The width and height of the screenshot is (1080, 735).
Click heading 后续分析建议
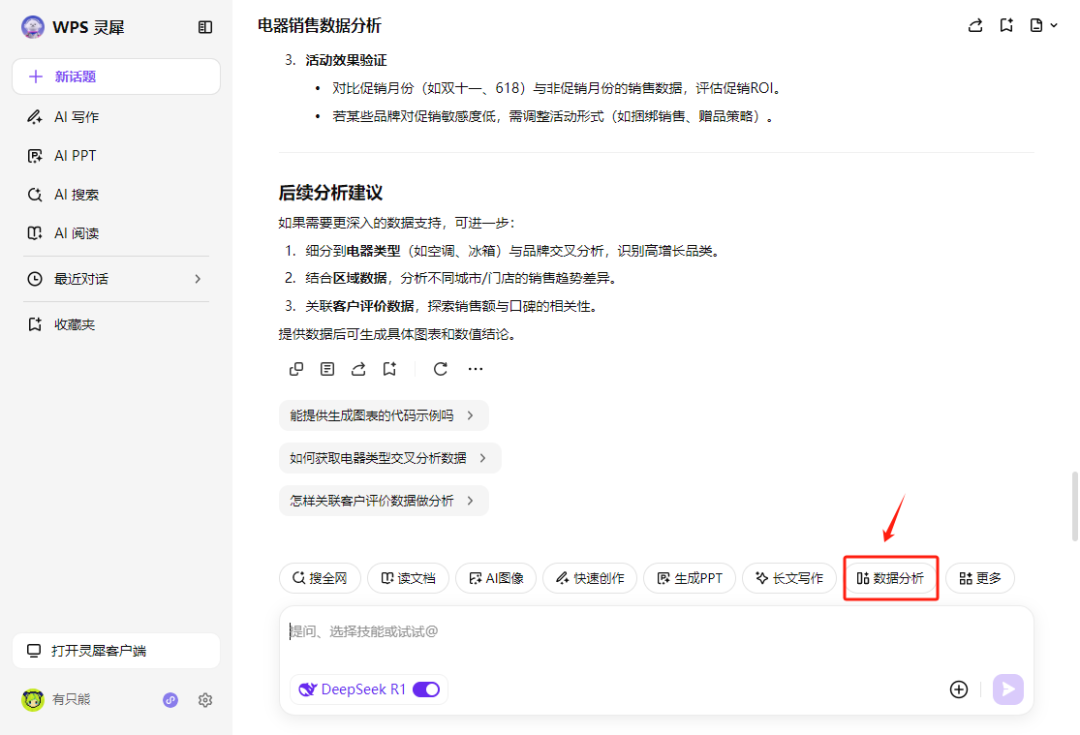point(331,193)
